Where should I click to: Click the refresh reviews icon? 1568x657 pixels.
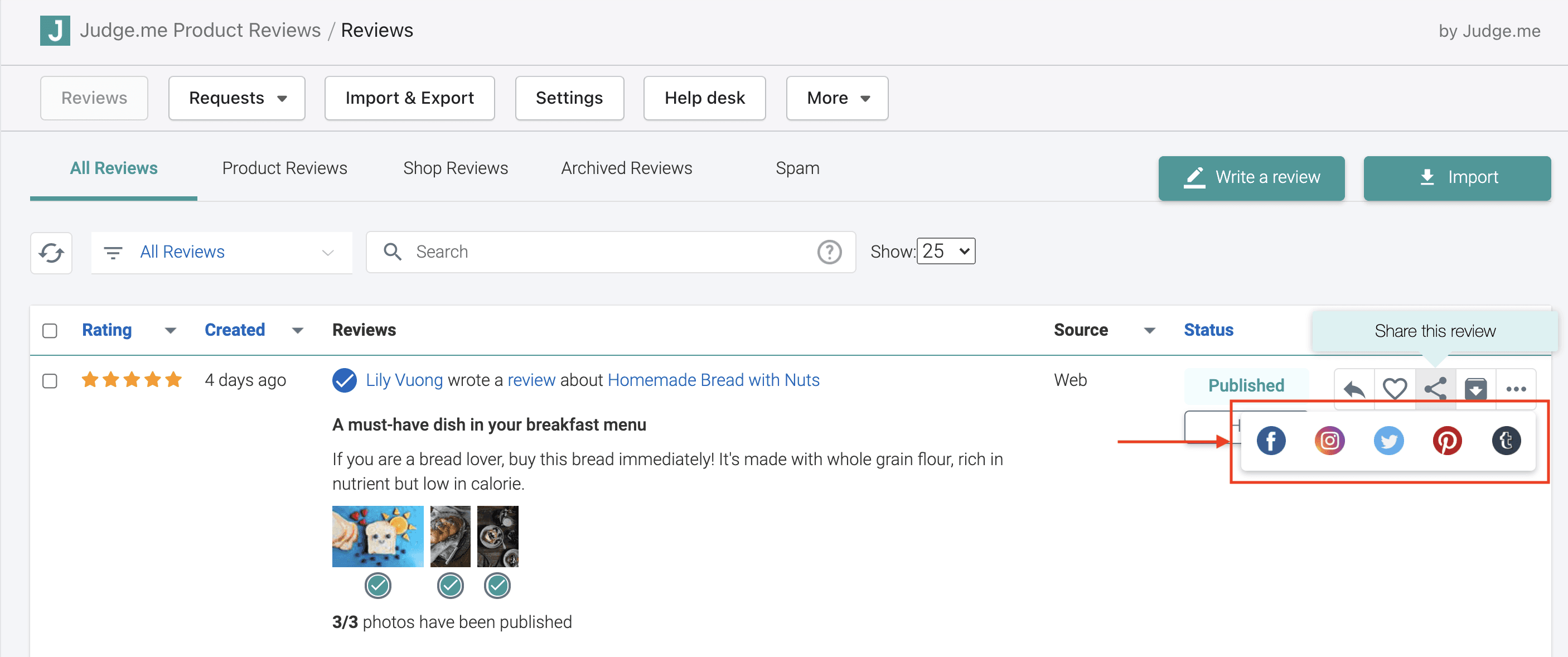51,253
